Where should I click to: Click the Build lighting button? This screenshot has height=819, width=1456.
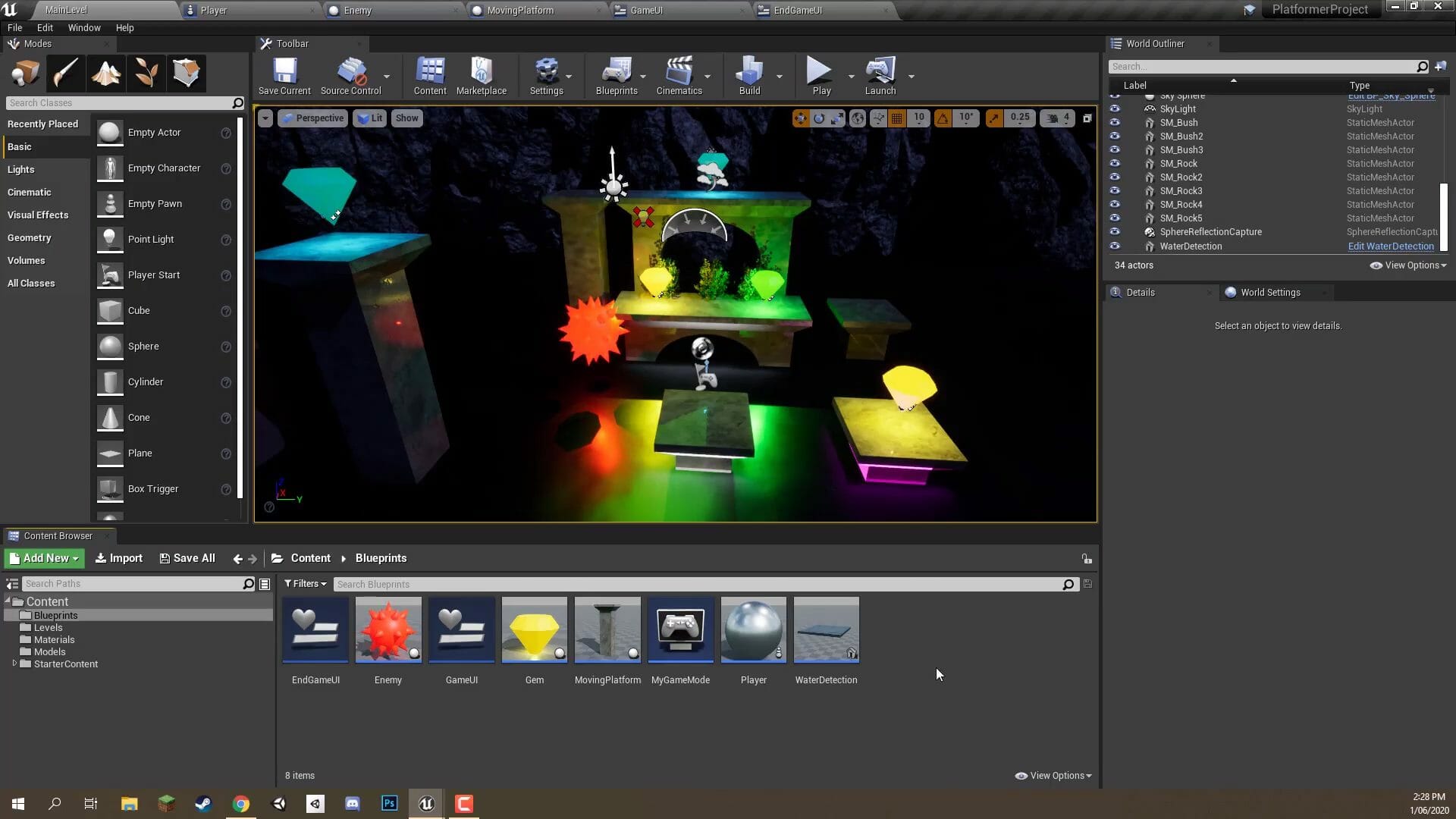748,75
